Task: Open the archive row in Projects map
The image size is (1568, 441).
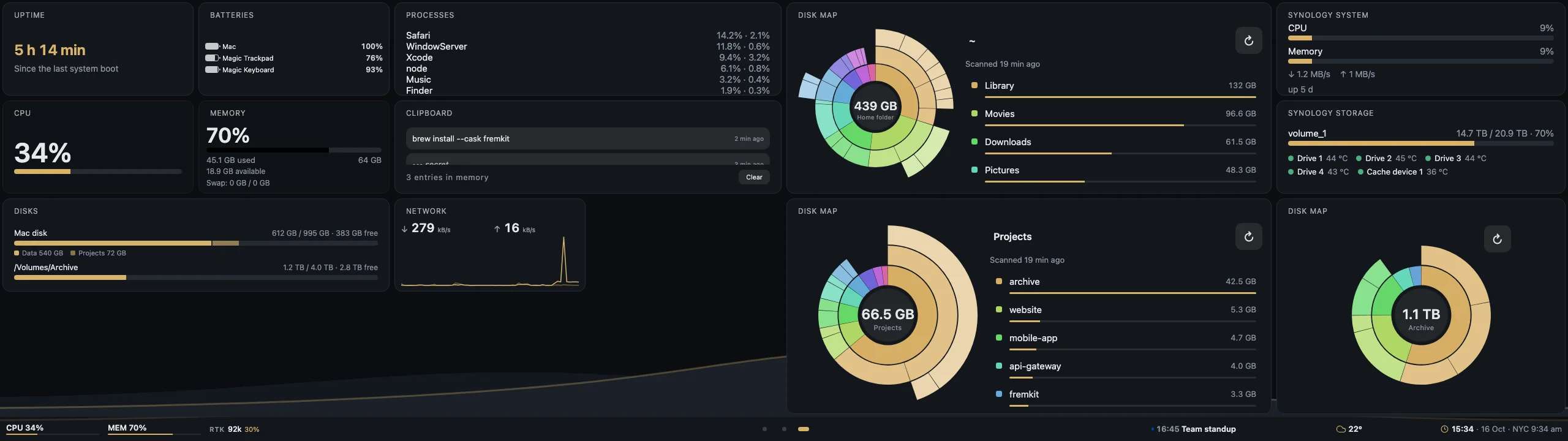Action: [x=1126, y=284]
